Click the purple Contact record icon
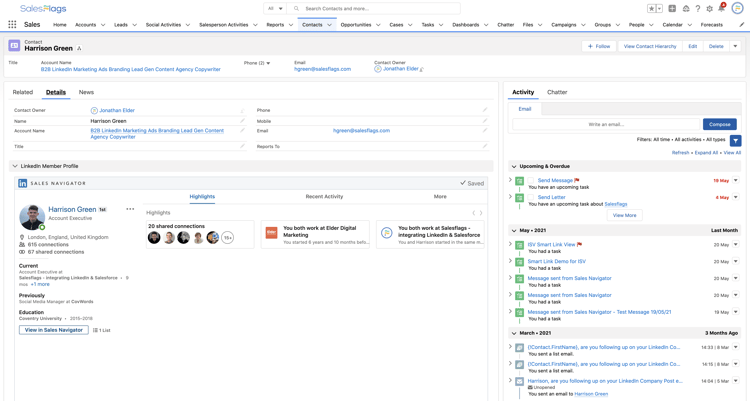Screen dimensions: 750x401 (x=14, y=45)
